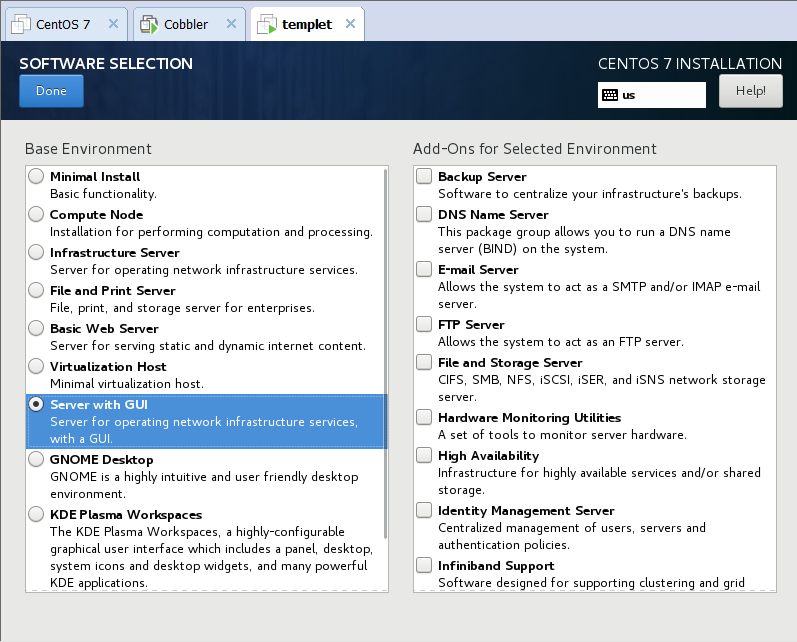Click 'Minimal virtualization host.' description
This screenshot has width=797, height=642.
click(127, 384)
